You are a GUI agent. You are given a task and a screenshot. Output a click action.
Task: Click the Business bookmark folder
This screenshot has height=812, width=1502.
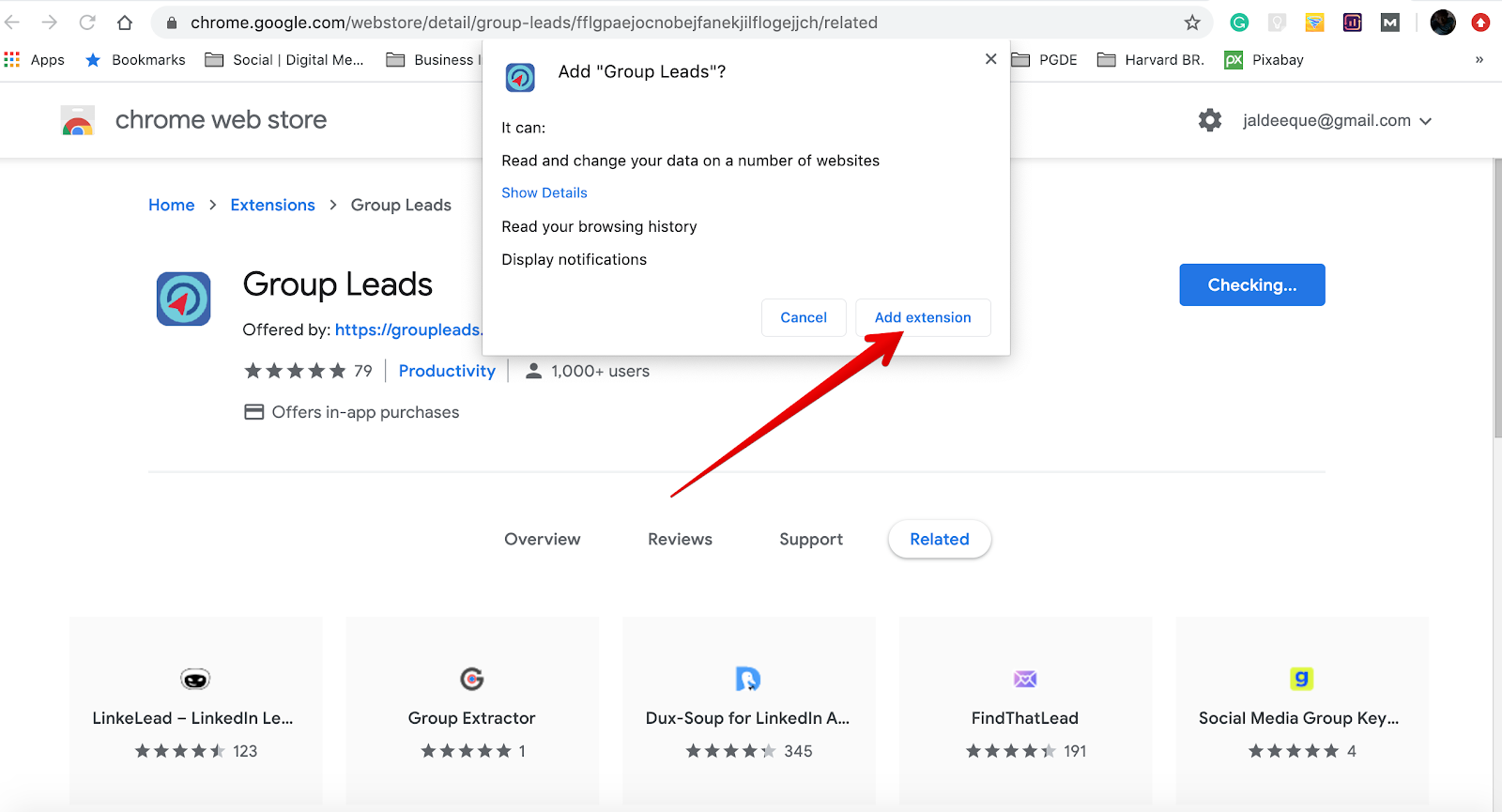434,60
